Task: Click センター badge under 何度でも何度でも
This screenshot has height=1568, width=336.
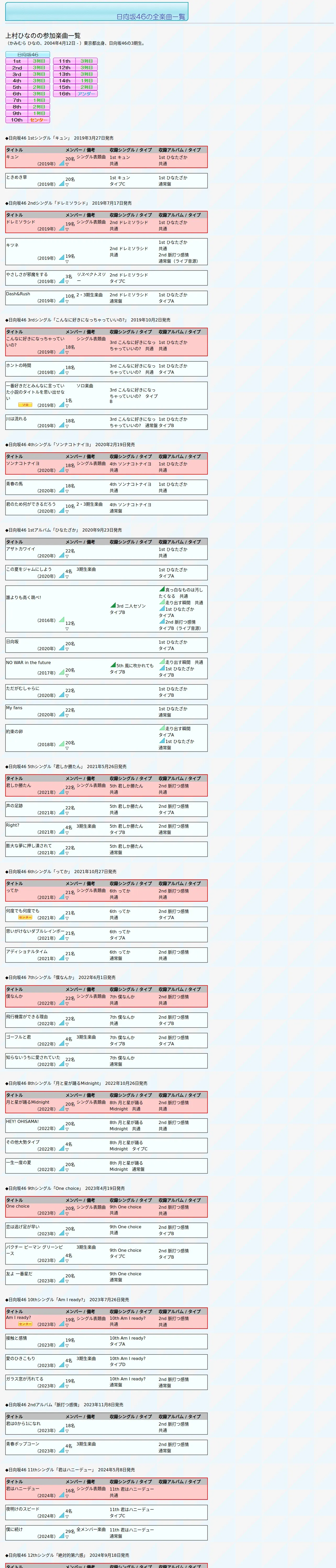Action: (25, 917)
